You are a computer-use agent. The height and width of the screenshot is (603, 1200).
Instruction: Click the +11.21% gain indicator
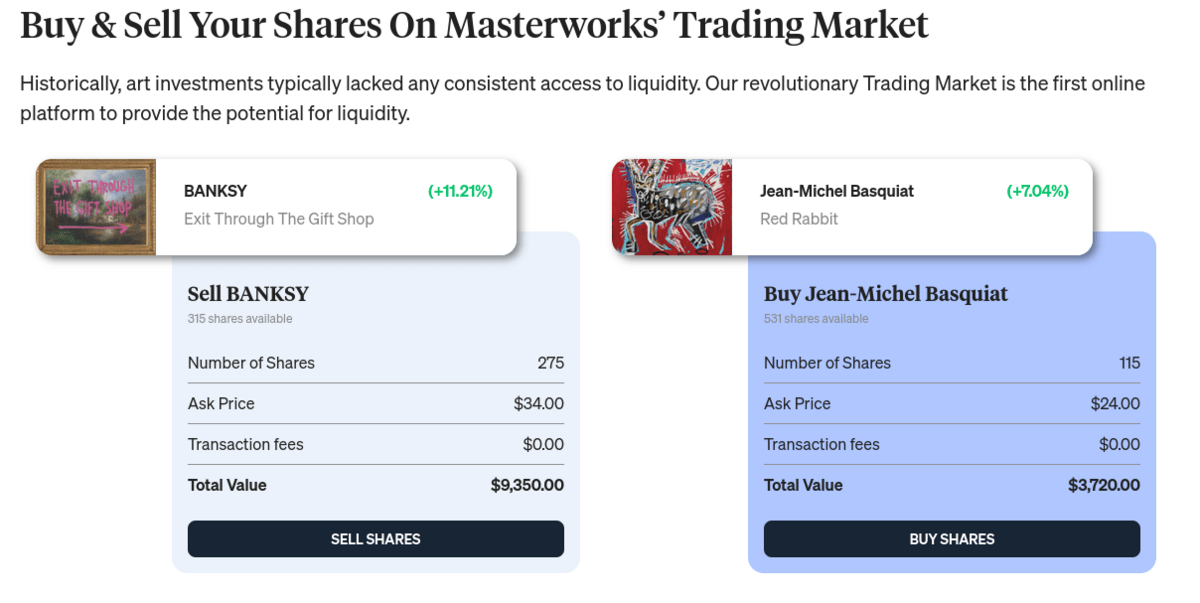460,191
